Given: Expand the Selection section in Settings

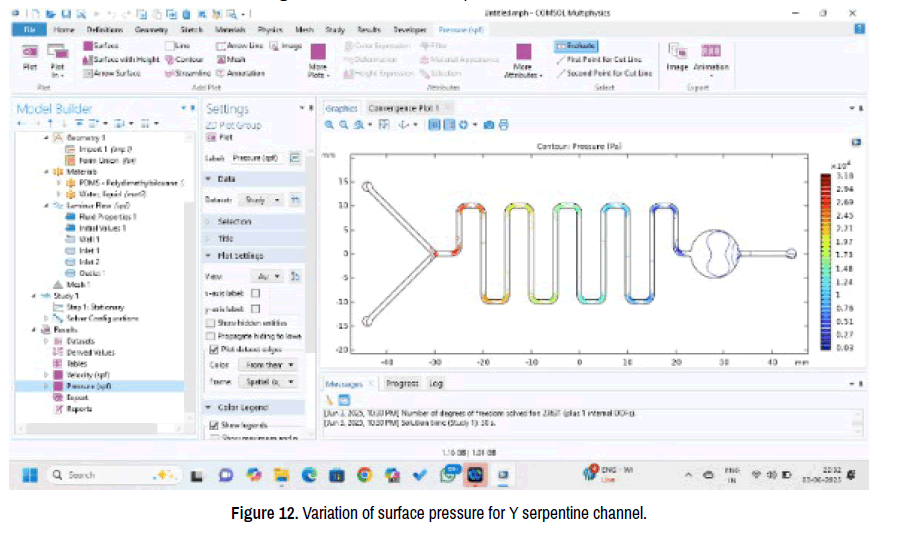Looking at the screenshot, I should (234, 221).
